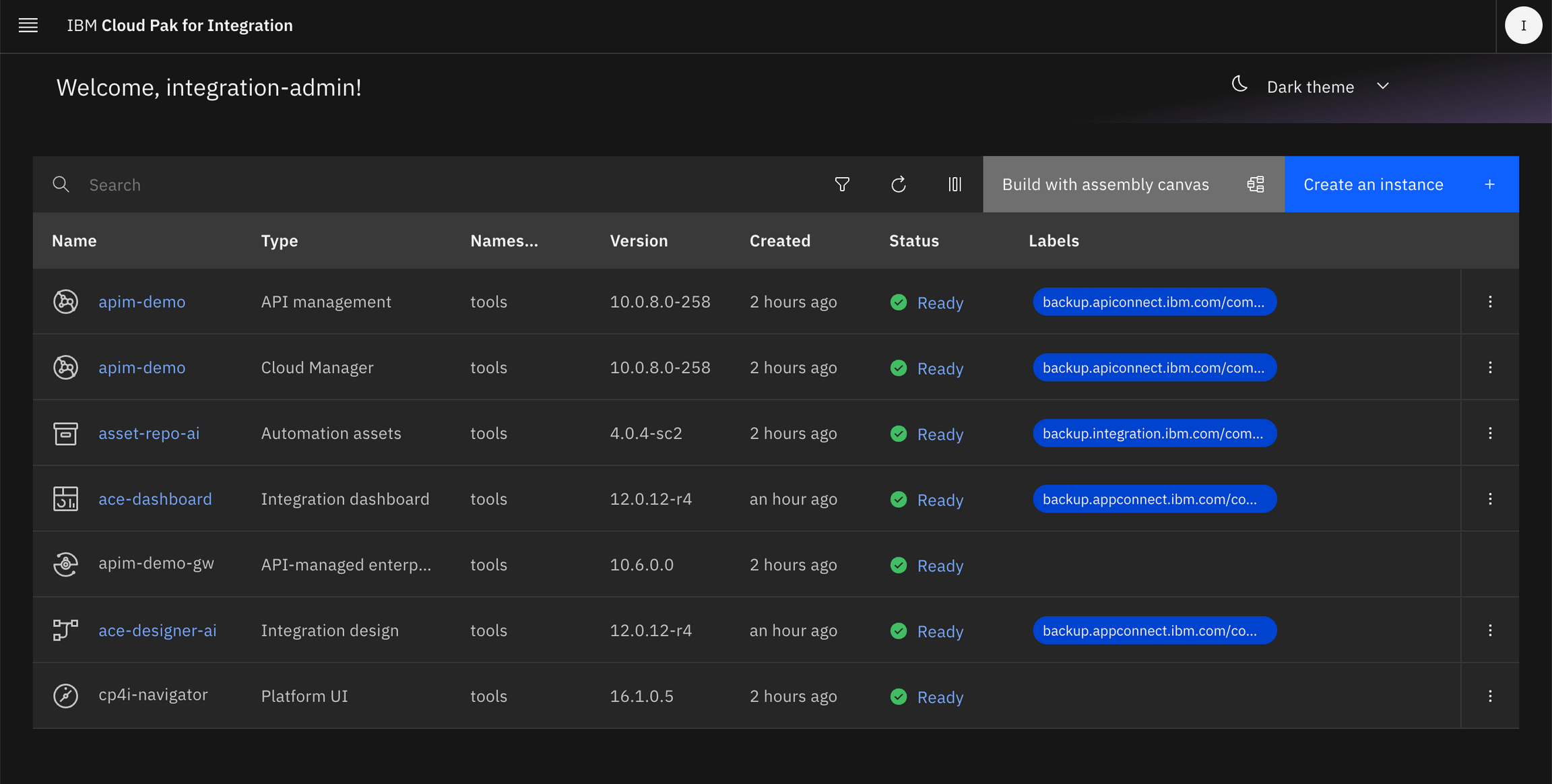Click the user avatar in the header
The image size is (1552, 784).
click(x=1523, y=25)
